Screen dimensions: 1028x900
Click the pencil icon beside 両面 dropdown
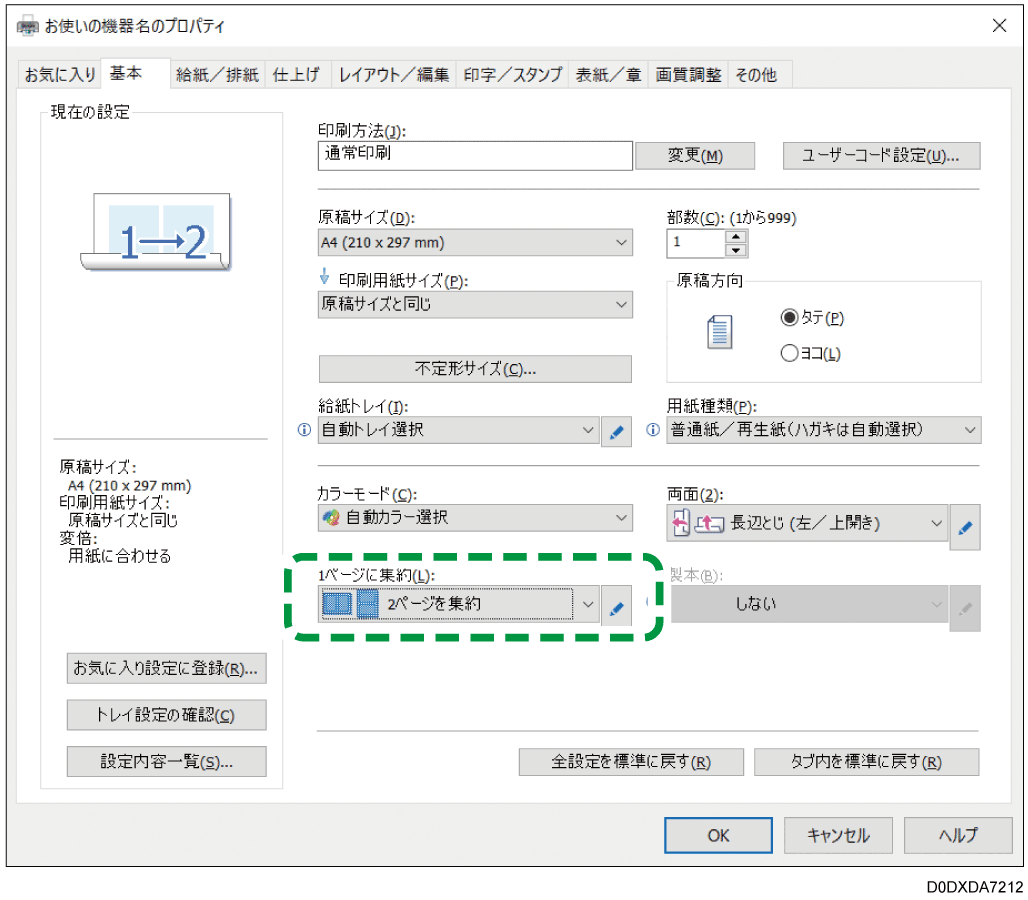coord(965,524)
